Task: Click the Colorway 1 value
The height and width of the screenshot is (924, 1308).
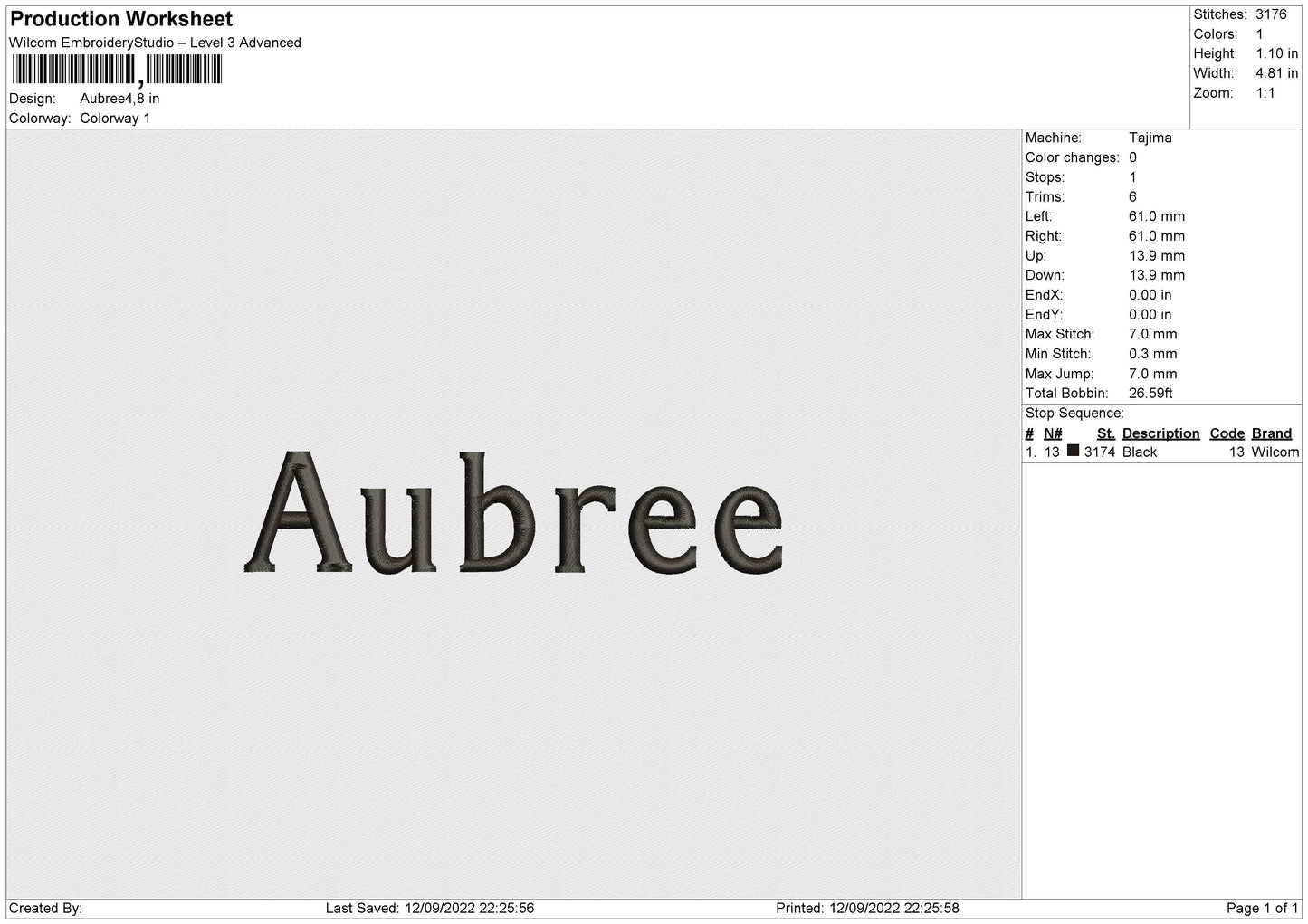Action: tap(115, 119)
